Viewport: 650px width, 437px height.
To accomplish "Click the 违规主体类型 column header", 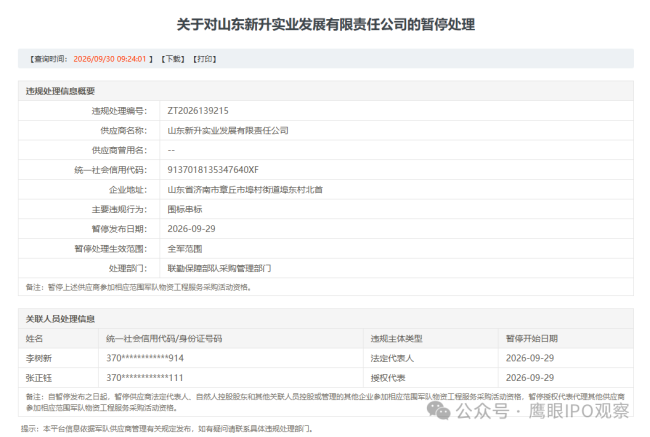I will tap(396, 338).
